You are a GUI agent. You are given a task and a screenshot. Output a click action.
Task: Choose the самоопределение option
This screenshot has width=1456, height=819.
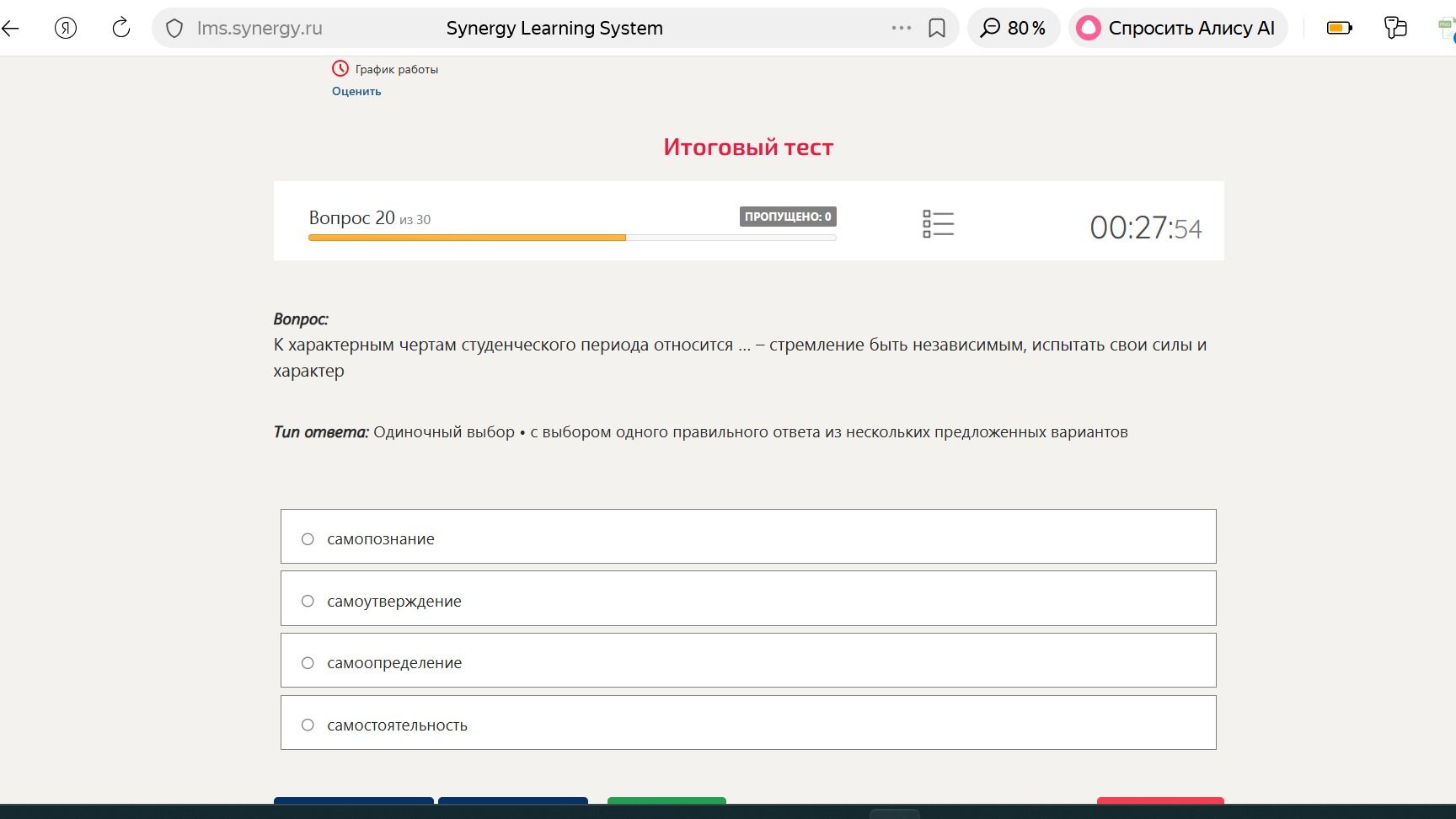point(748,661)
